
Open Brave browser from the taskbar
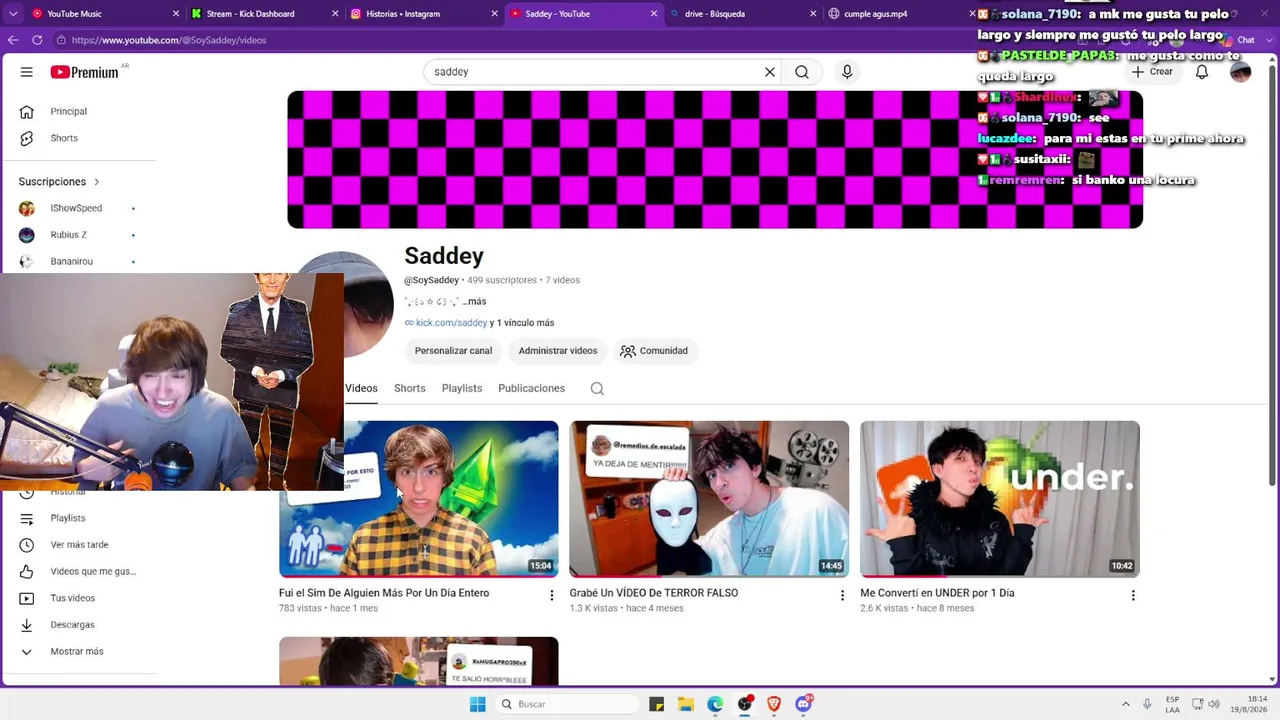tap(774, 704)
